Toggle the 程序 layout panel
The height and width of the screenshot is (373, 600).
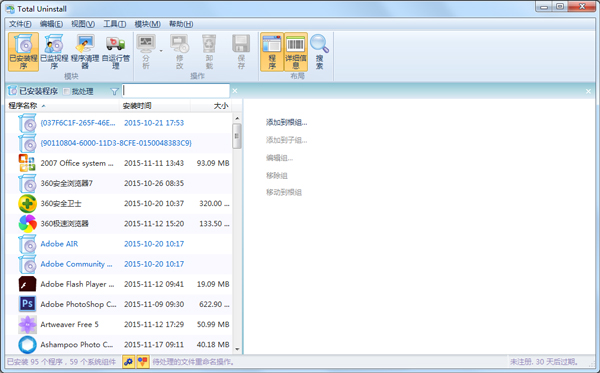click(x=272, y=52)
